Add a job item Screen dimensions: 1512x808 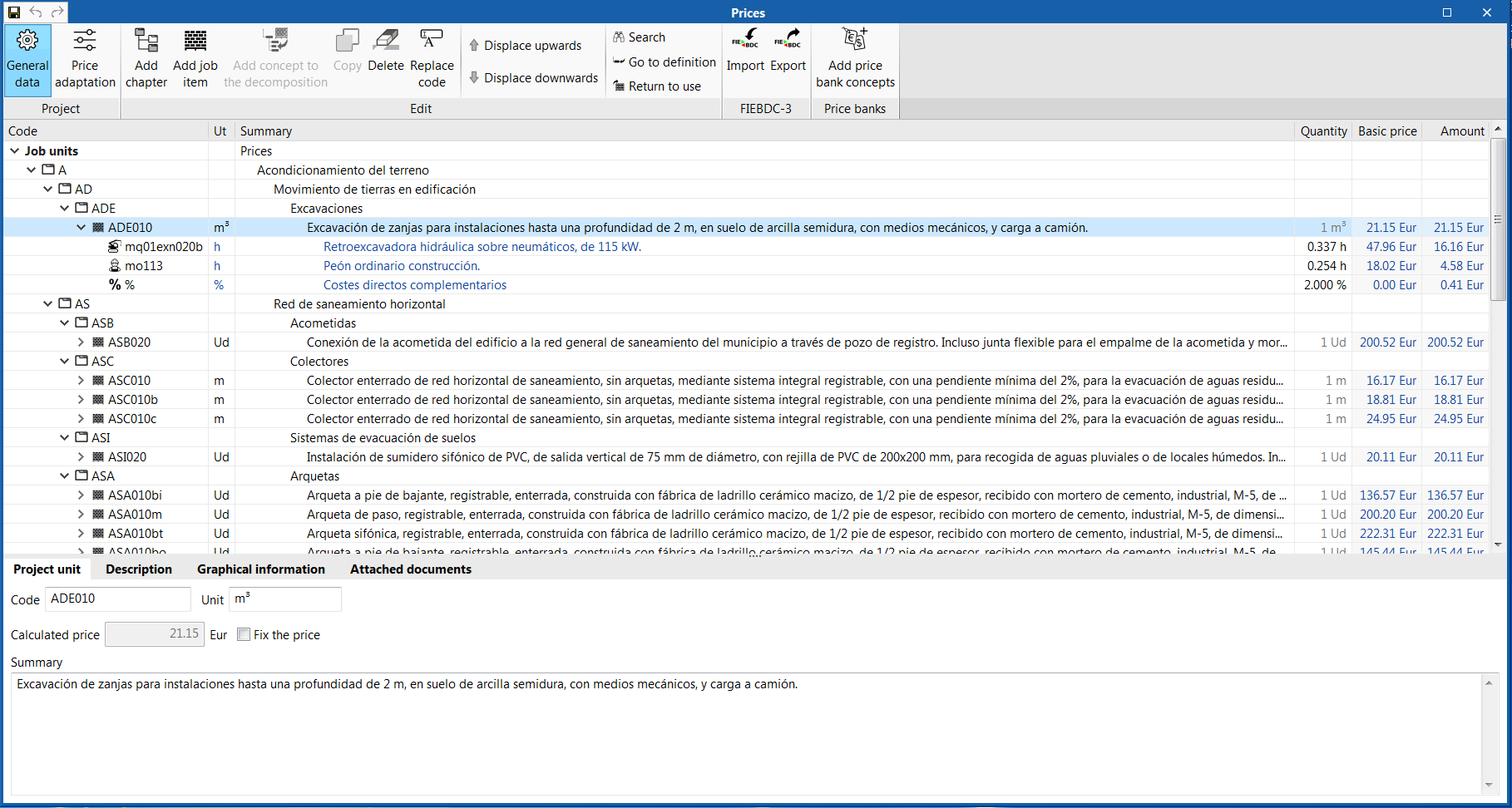pyautogui.click(x=195, y=60)
